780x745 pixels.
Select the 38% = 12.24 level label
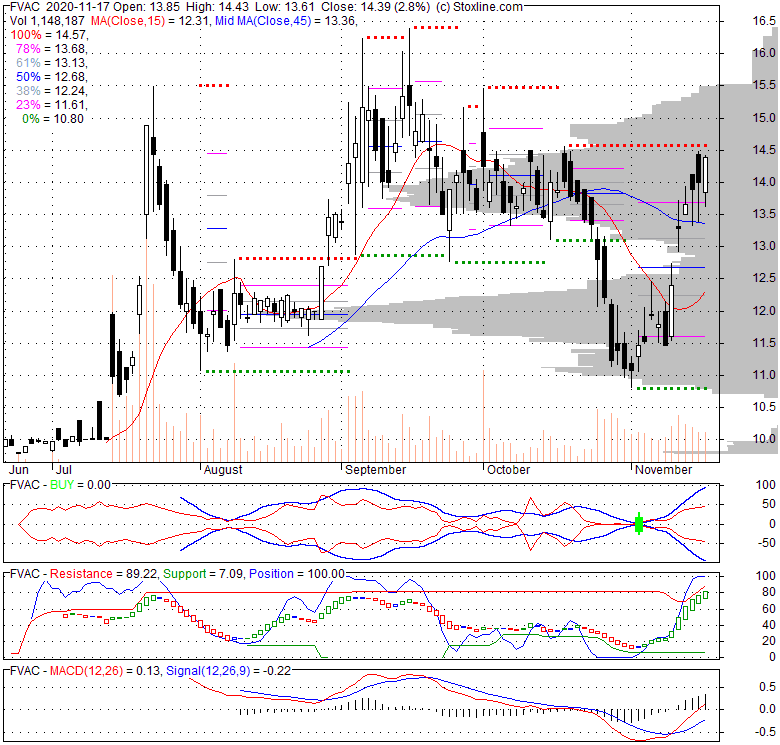pyautogui.click(x=51, y=91)
